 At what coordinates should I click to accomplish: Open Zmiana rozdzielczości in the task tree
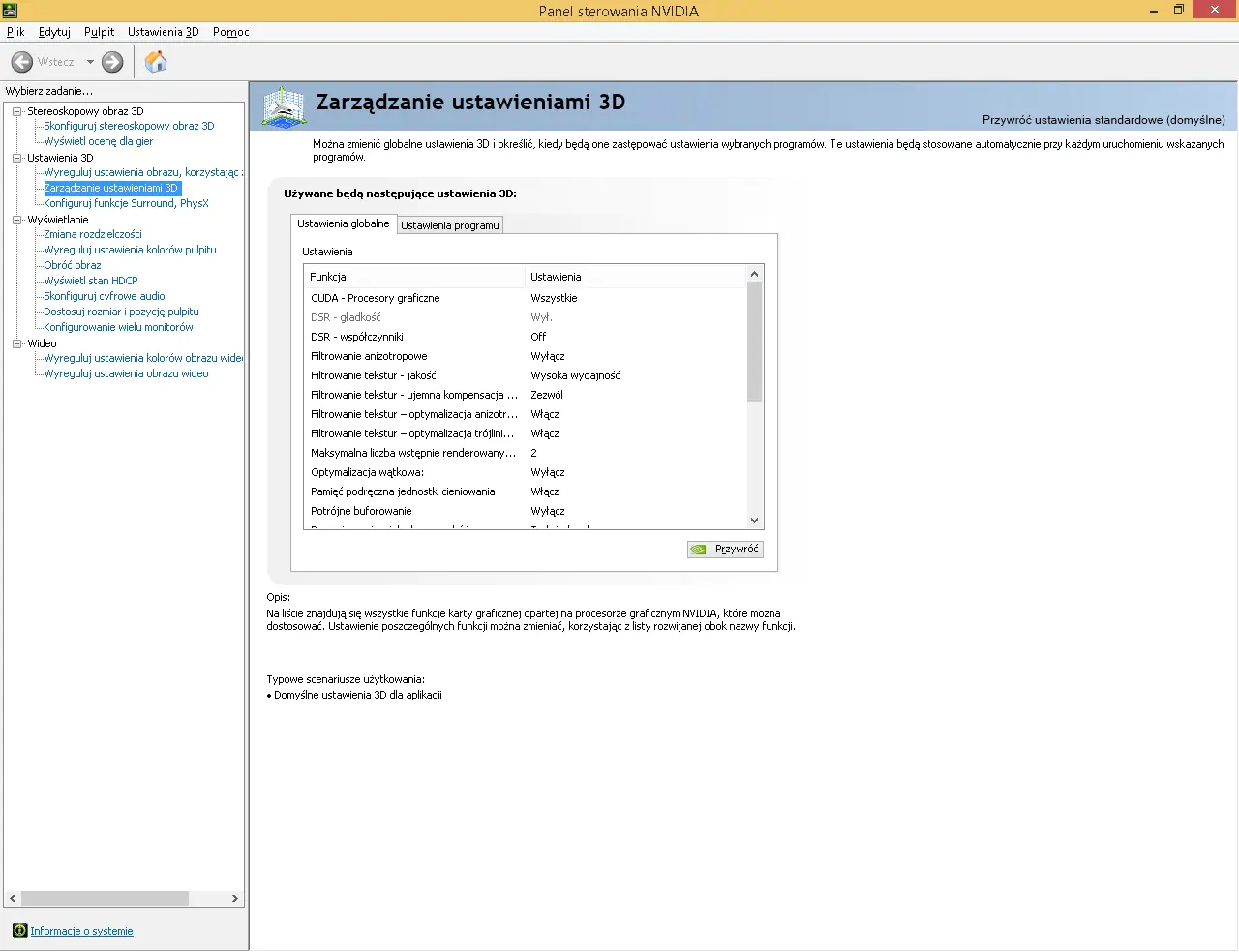tap(93, 234)
